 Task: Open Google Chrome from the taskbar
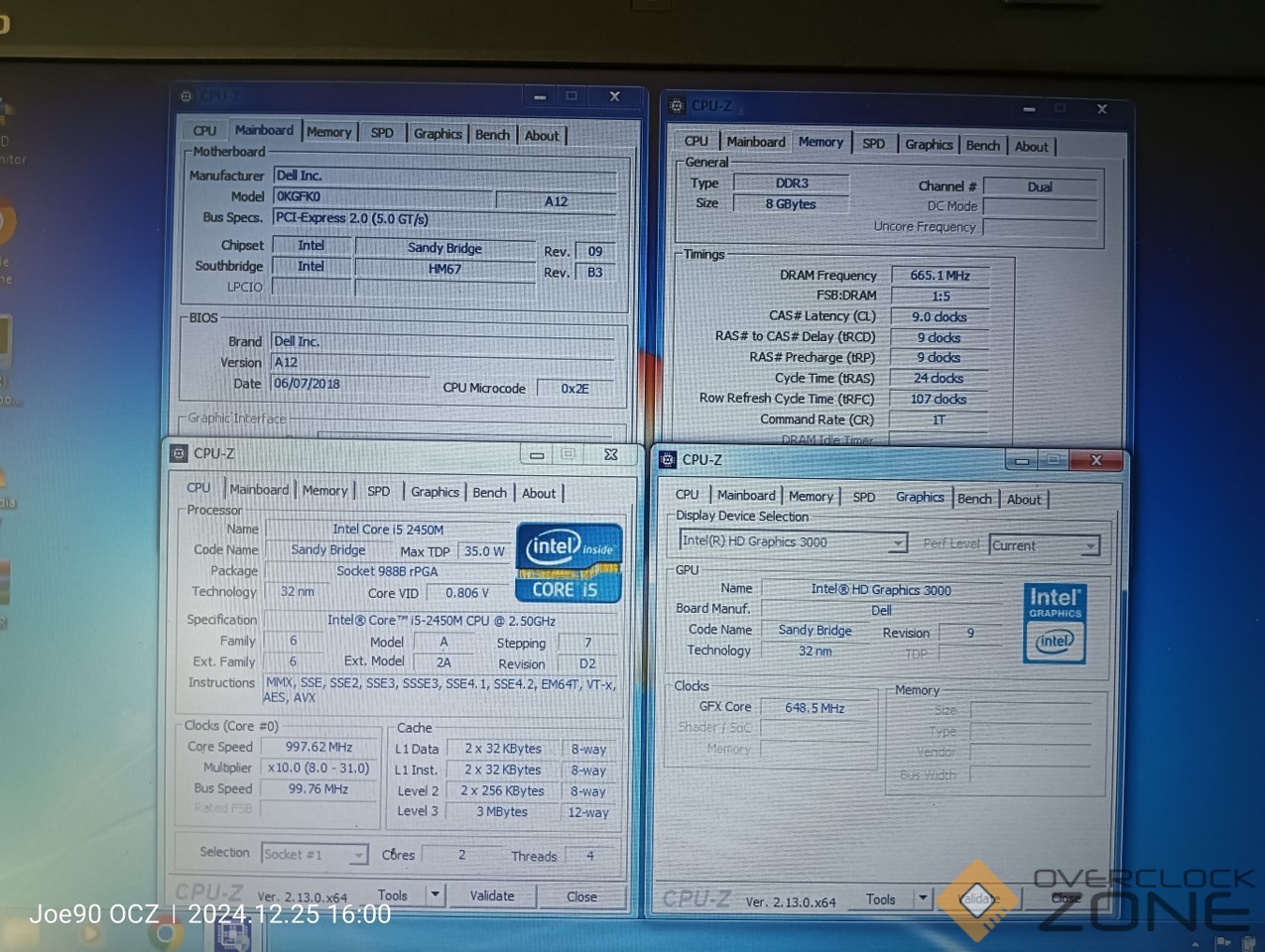tap(166, 932)
